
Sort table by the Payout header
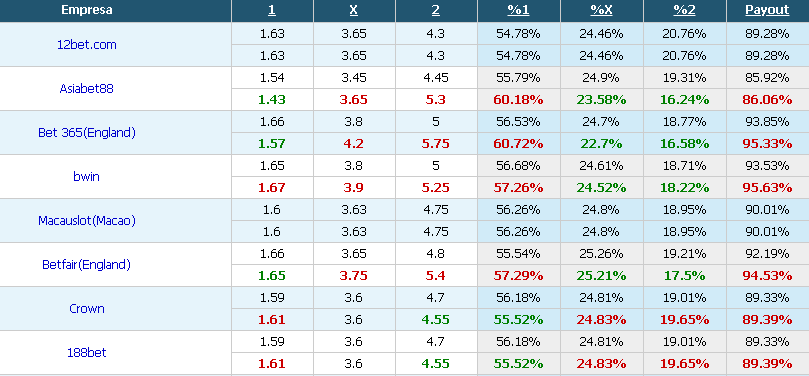(x=767, y=10)
